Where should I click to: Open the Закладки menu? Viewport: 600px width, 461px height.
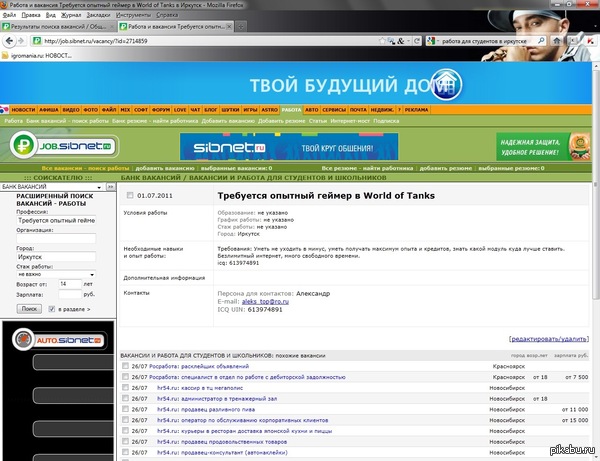98,15
